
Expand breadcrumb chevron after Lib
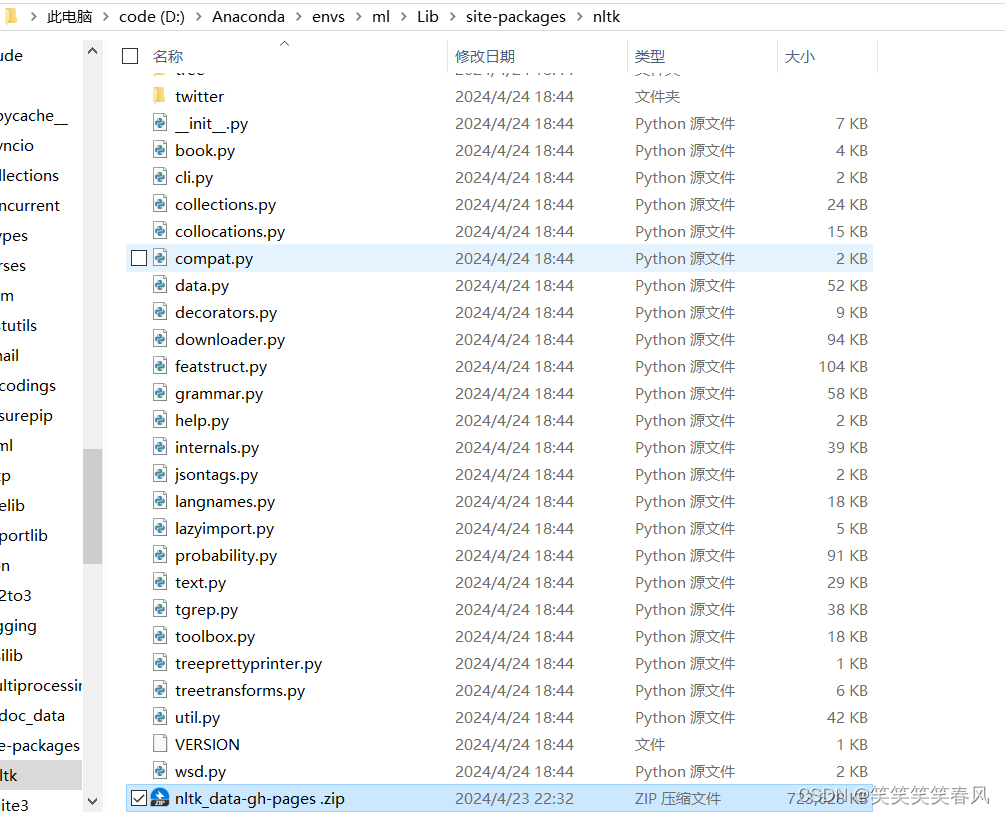453,17
